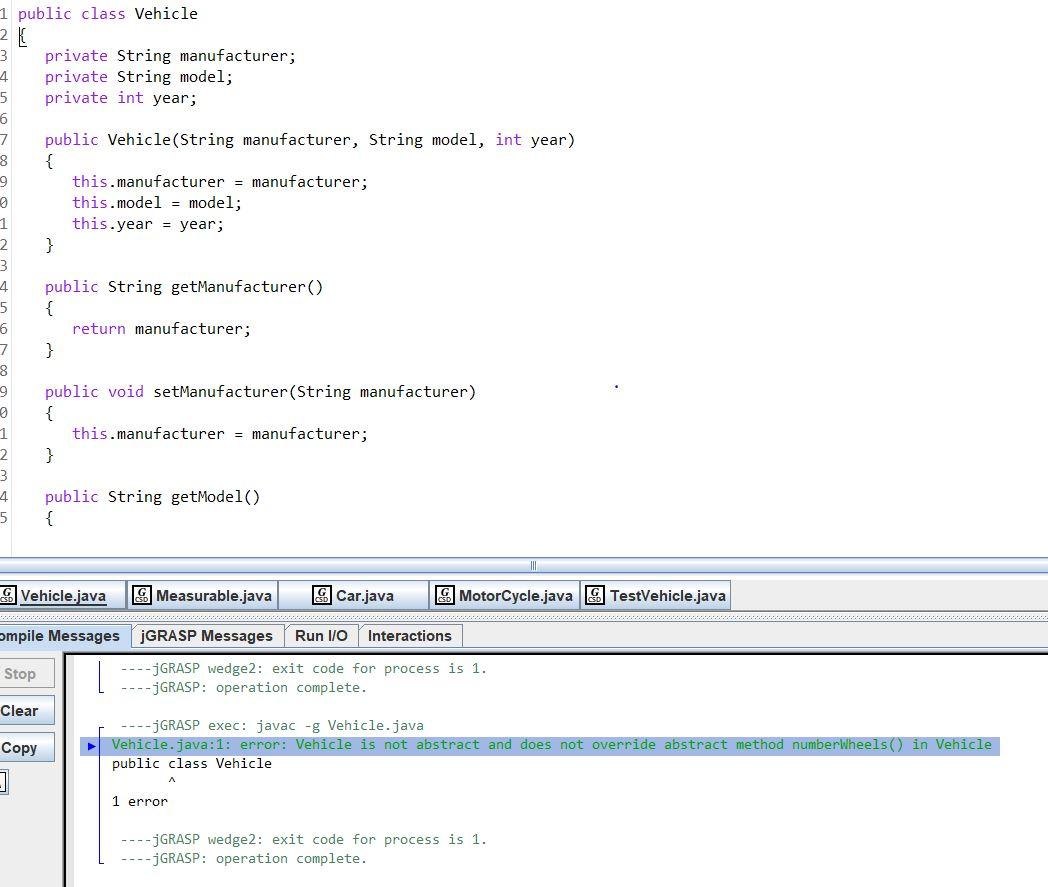Switch to the jGRASP Messages tab
The width and height of the screenshot is (1048, 887).
click(206, 635)
